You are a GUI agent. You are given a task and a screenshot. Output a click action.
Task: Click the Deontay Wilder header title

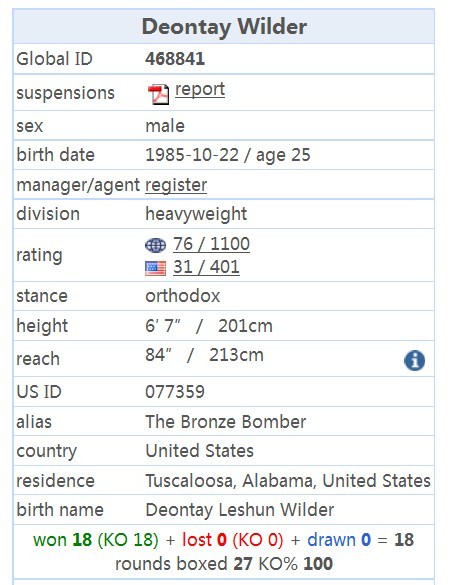[224, 27]
